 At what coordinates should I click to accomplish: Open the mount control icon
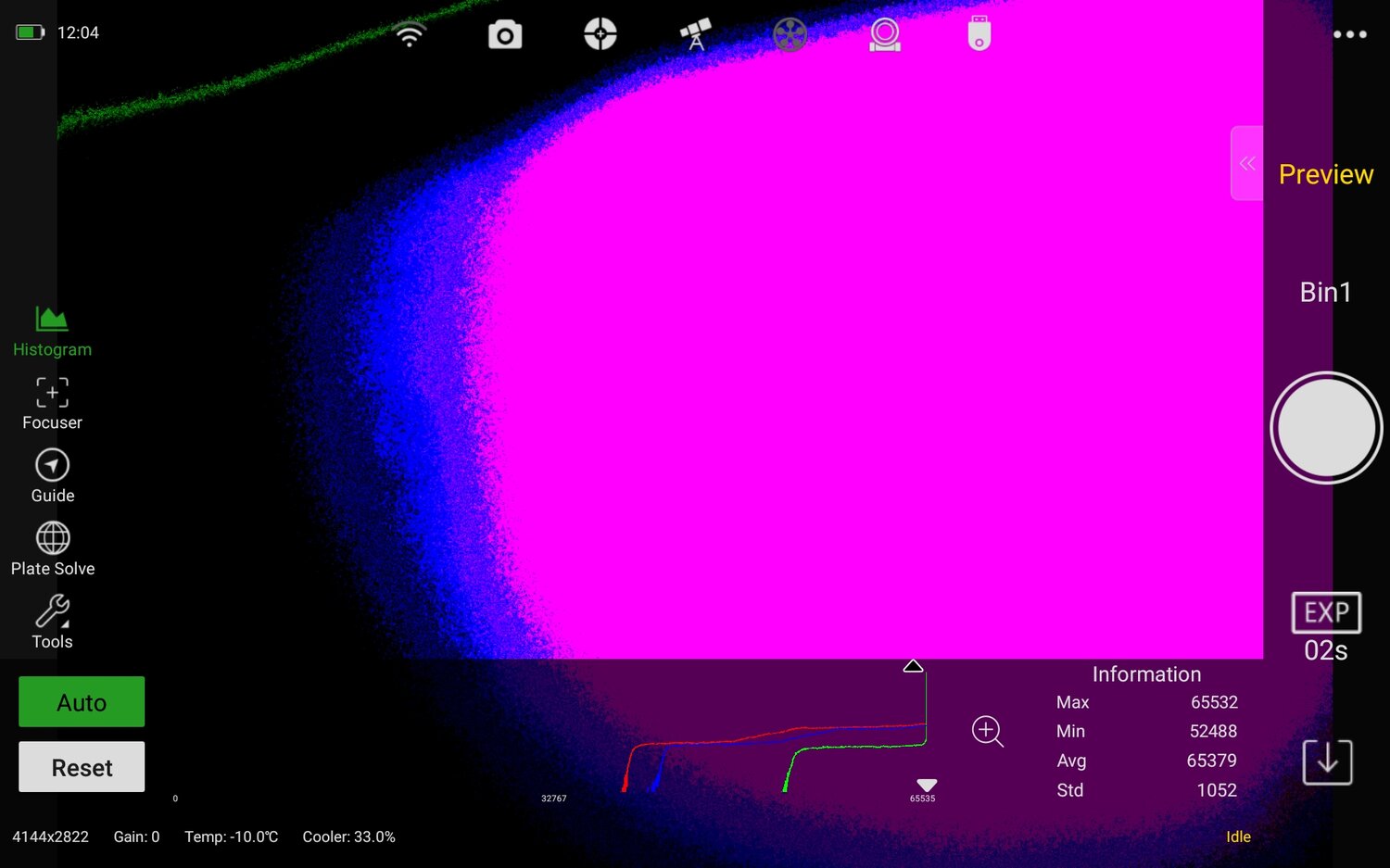pos(884,34)
